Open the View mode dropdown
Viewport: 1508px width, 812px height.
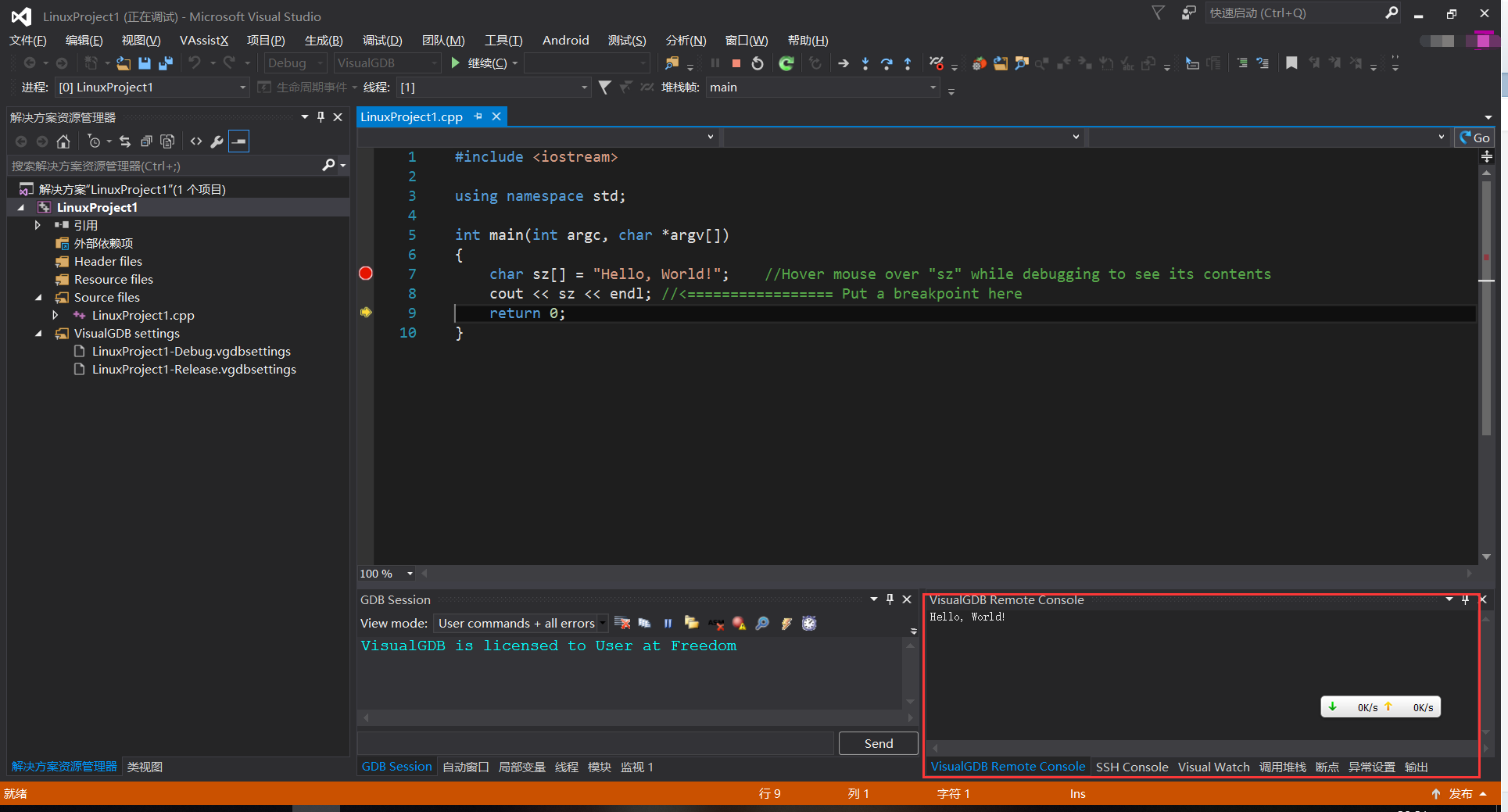(x=601, y=623)
